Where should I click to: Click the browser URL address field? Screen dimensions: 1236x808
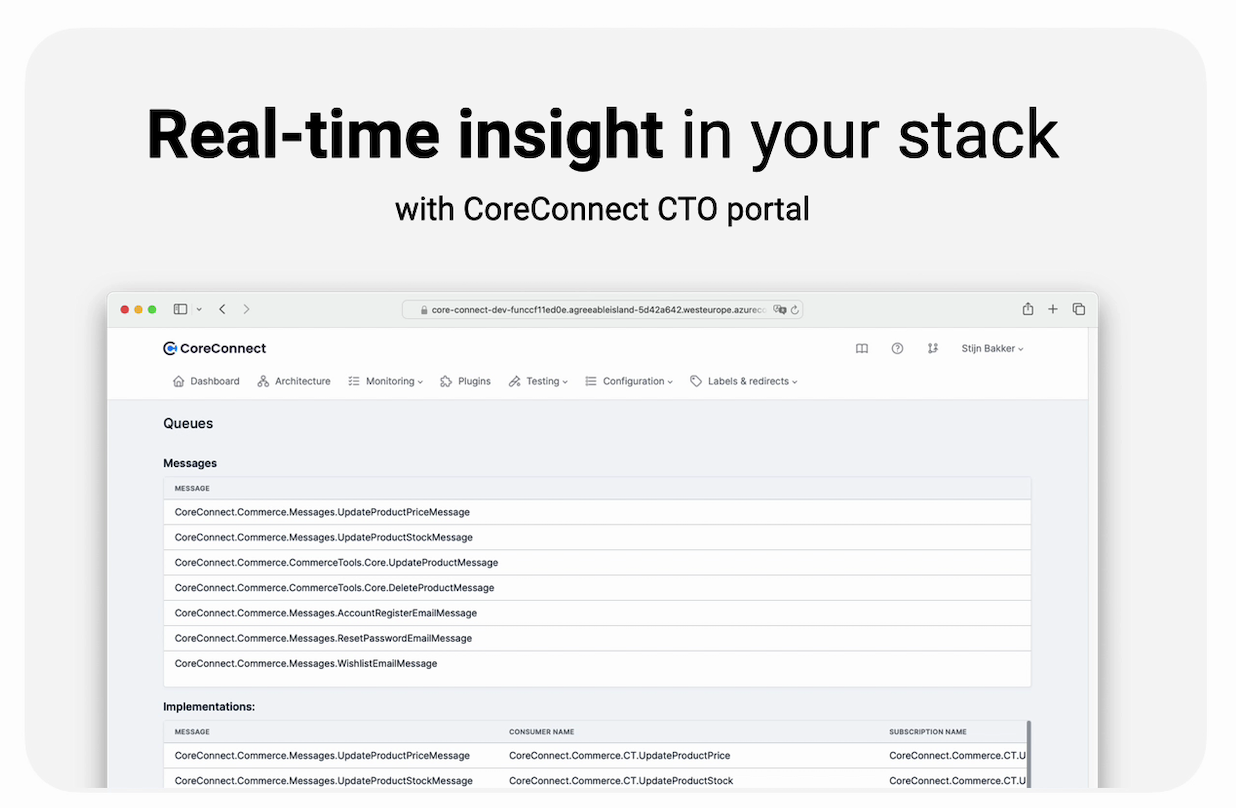(598, 310)
